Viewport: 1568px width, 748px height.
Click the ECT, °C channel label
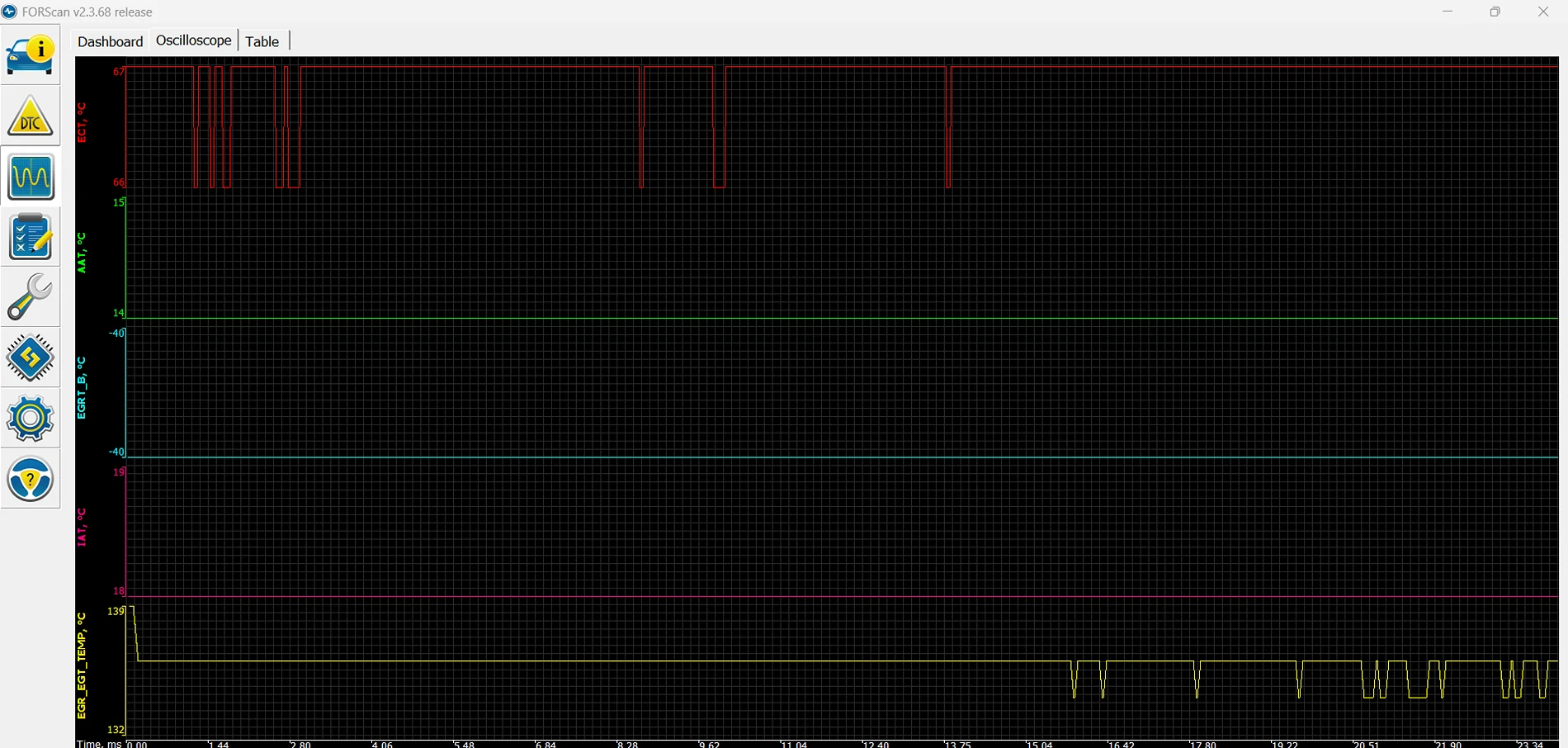[82, 123]
